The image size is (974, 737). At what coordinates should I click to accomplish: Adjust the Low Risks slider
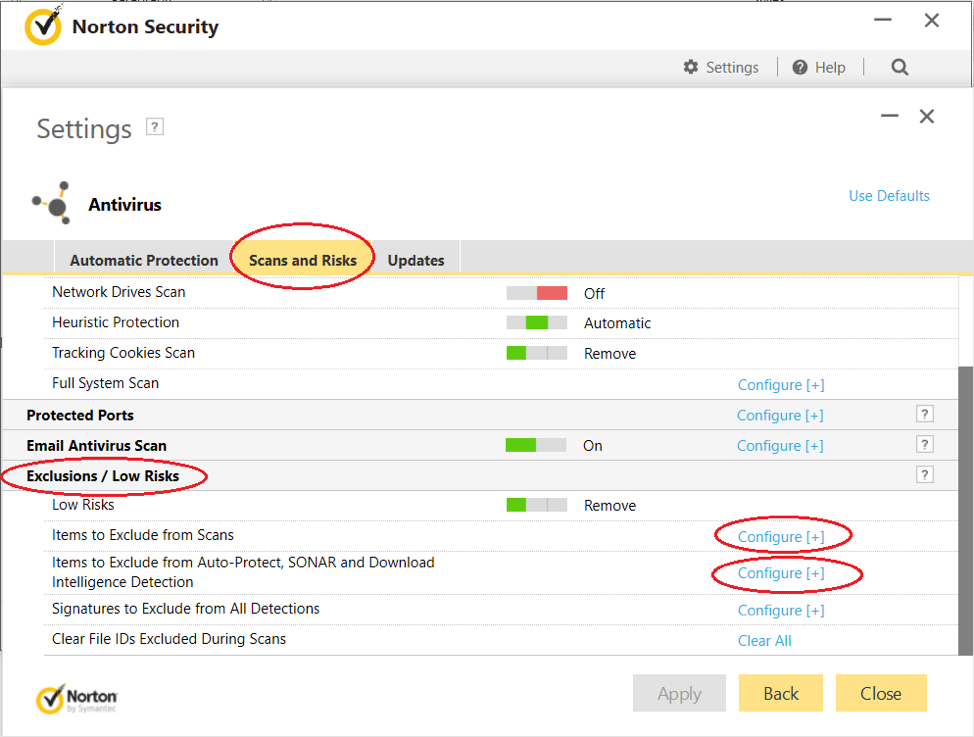(x=537, y=505)
